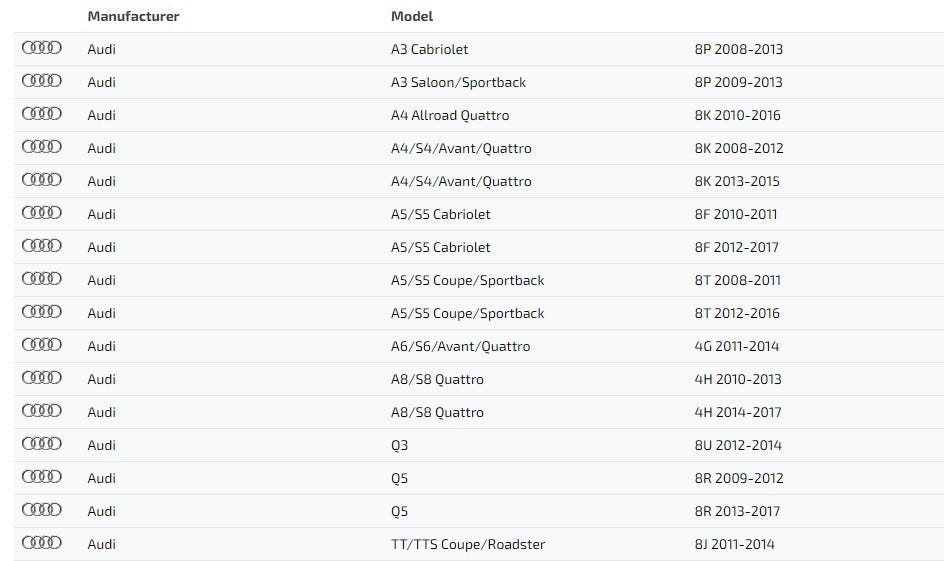Viewport: 944px width, 561px height.
Task: Click Audi logo in A4 Allroad Quattro row
Action: [x=41, y=115]
